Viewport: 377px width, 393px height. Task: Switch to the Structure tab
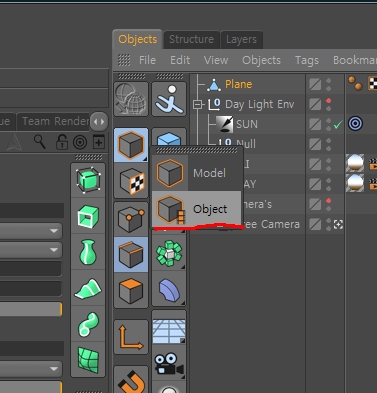191,39
